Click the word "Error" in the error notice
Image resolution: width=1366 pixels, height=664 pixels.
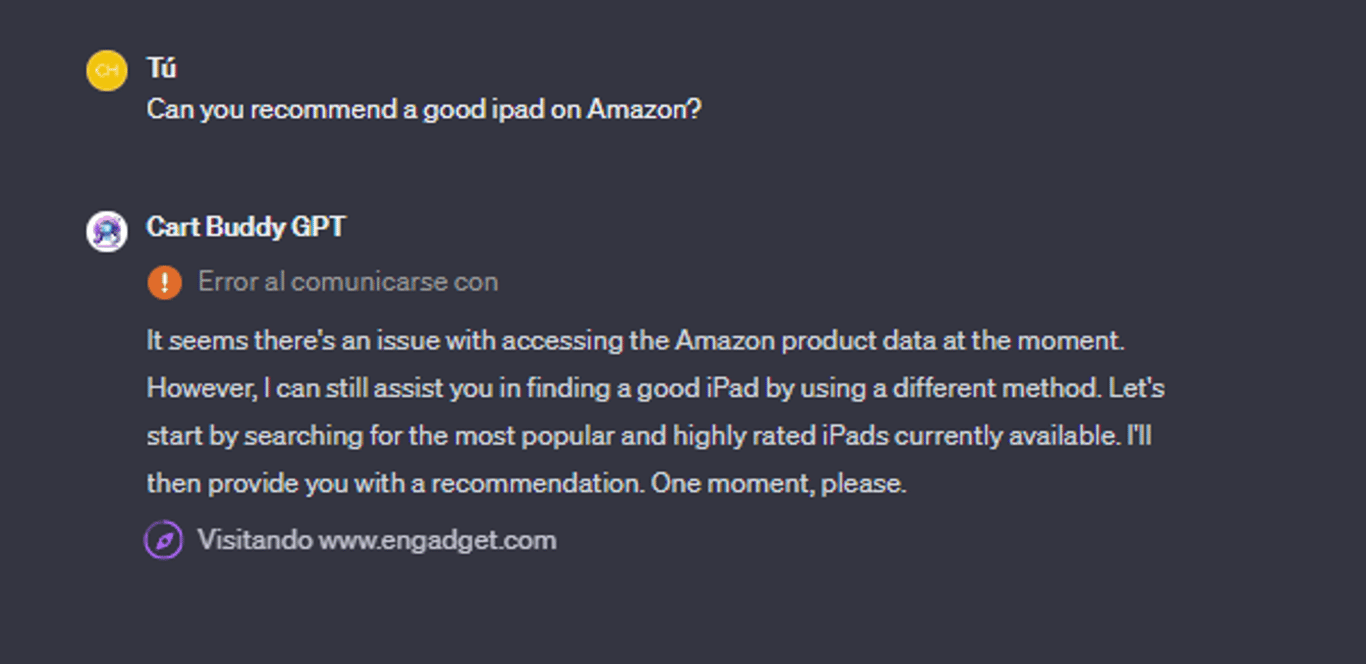click(x=228, y=282)
